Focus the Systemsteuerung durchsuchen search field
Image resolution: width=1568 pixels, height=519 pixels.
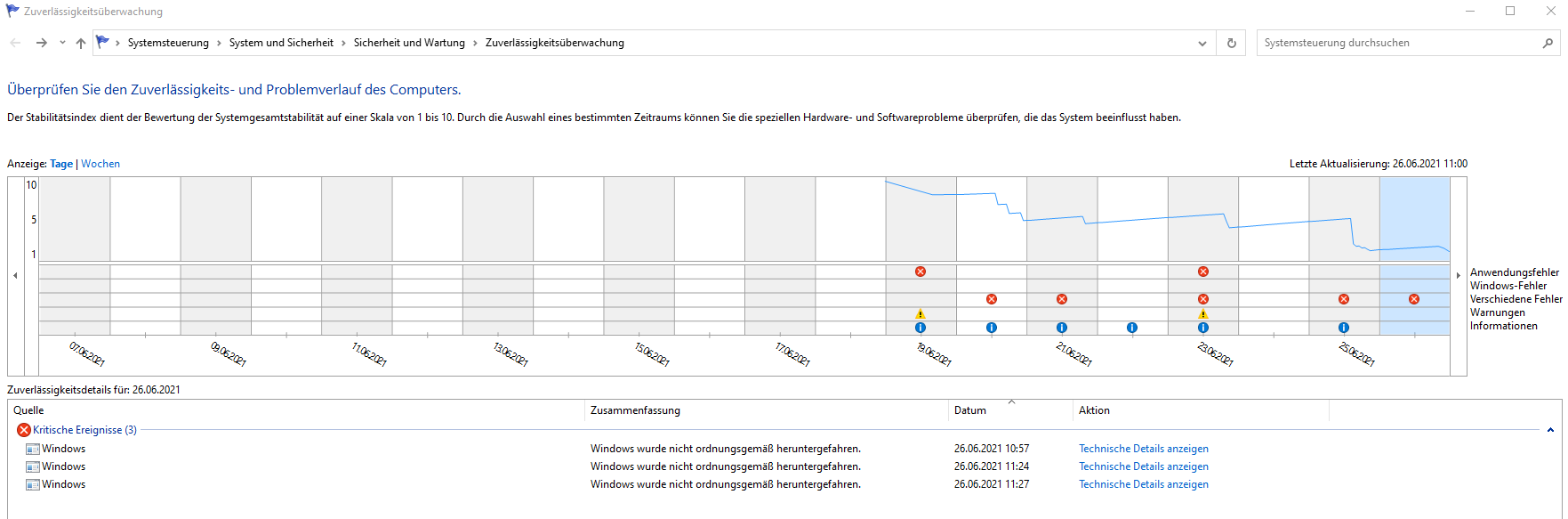coord(1398,43)
